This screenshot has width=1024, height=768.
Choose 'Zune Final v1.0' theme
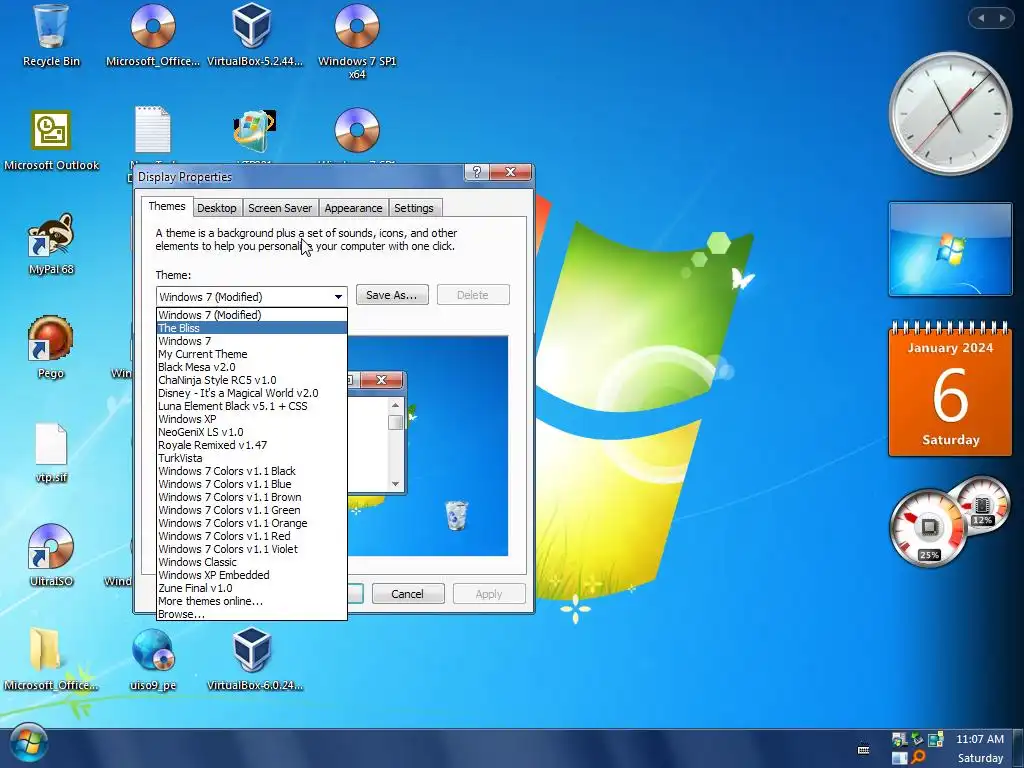click(251, 588)
